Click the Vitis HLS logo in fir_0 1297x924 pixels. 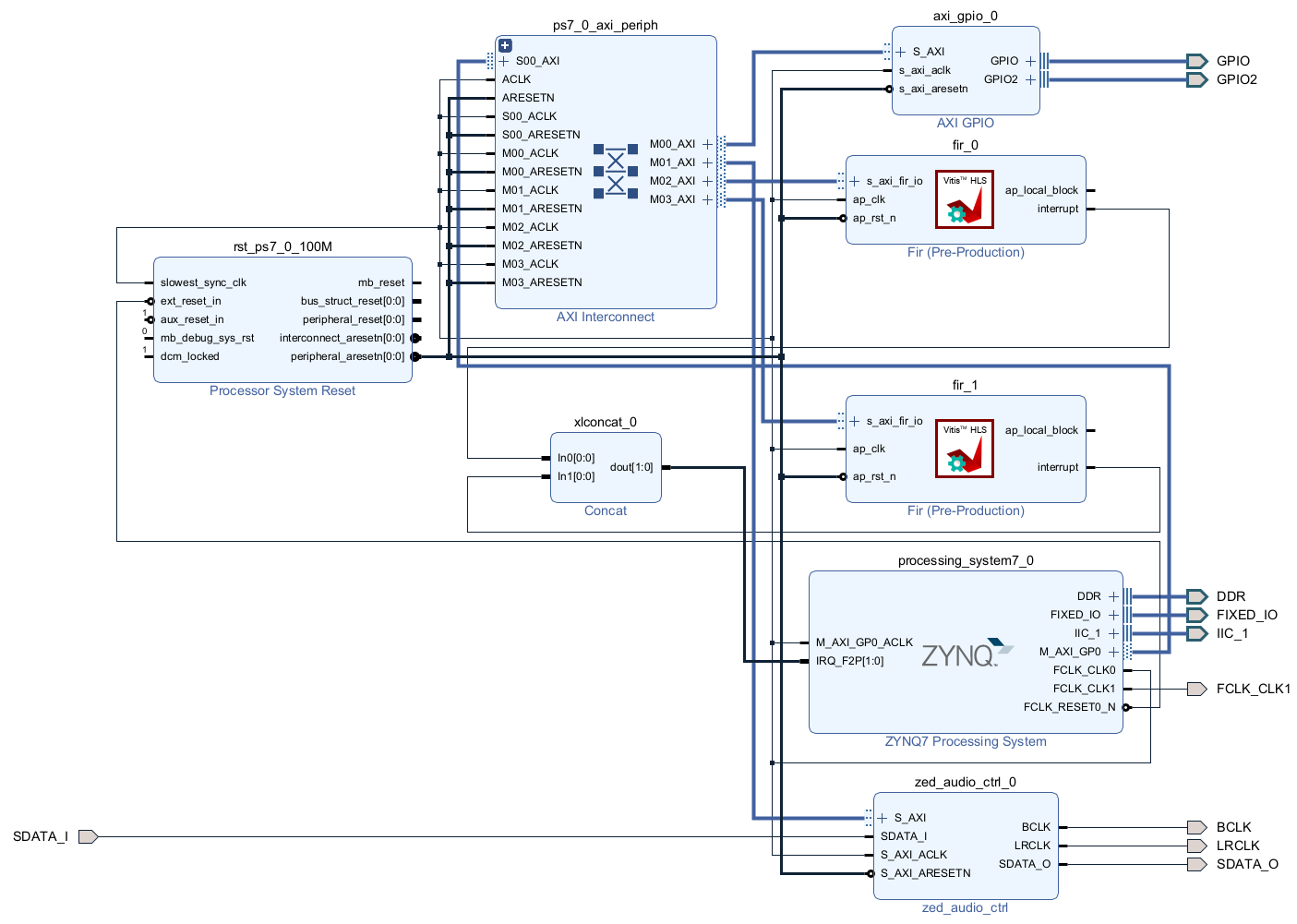point(965,199)
